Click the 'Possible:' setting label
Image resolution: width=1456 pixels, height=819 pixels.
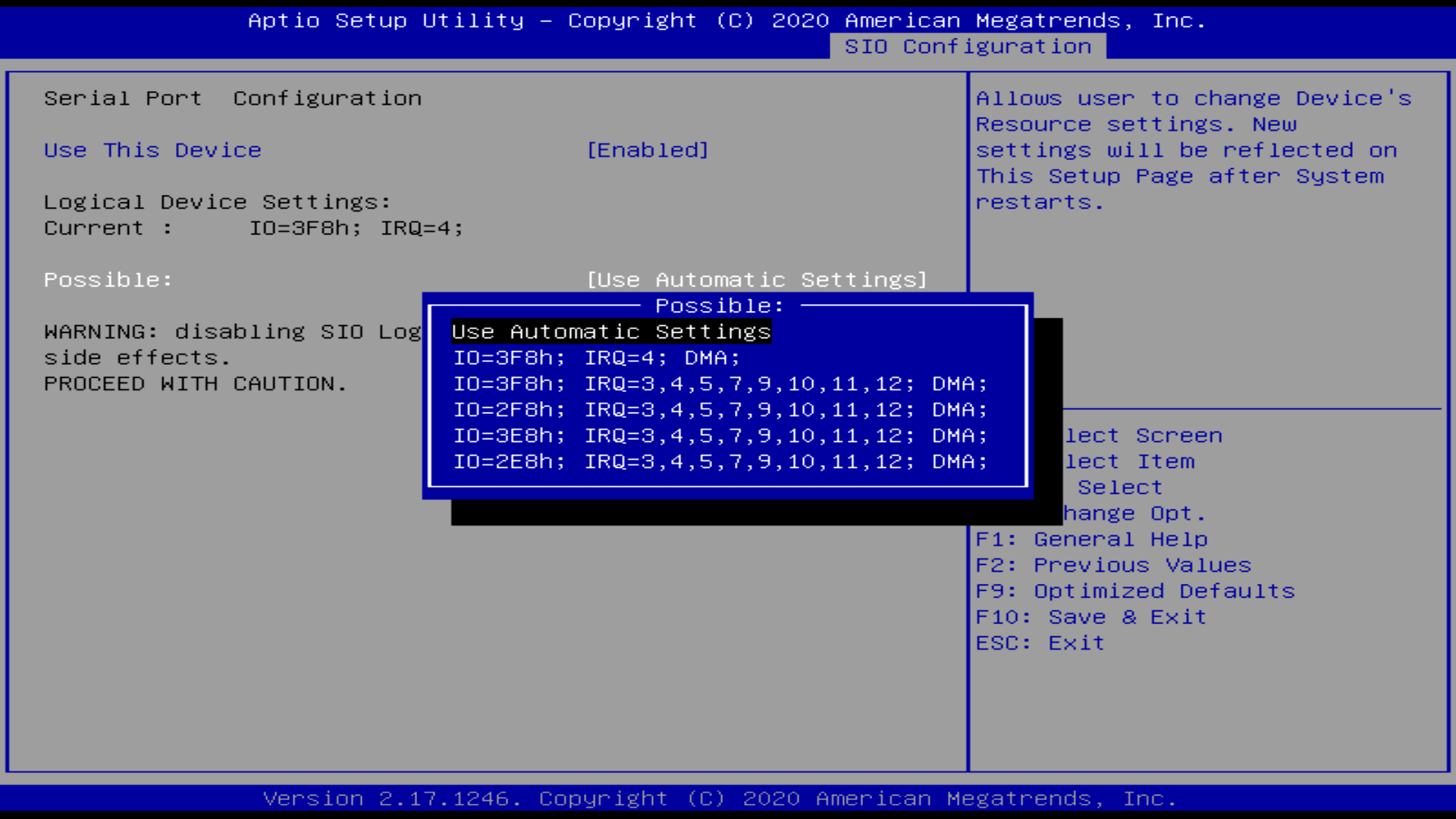tap(108, 280)
